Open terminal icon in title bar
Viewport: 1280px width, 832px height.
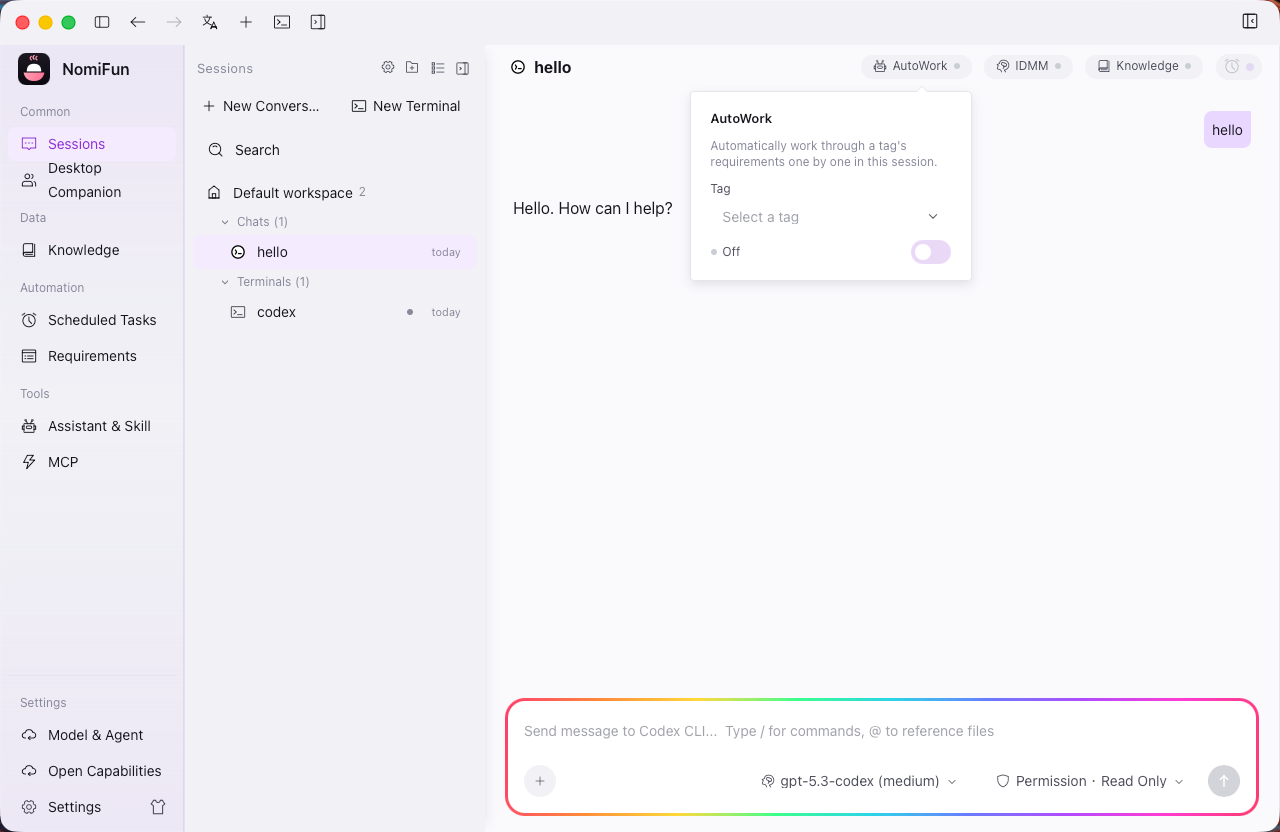(282, 22)
